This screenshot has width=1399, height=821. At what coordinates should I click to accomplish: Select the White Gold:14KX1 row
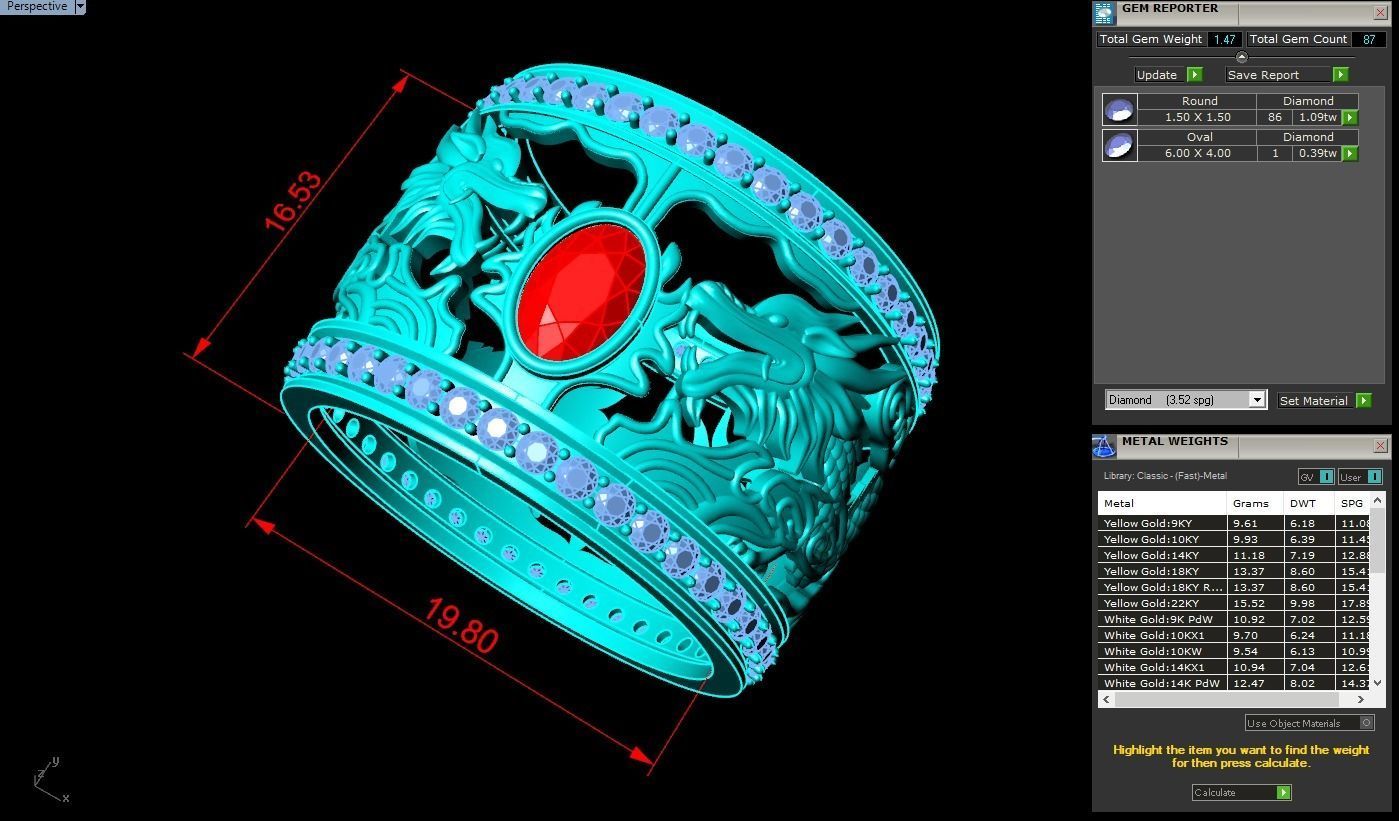point(1233,667)
